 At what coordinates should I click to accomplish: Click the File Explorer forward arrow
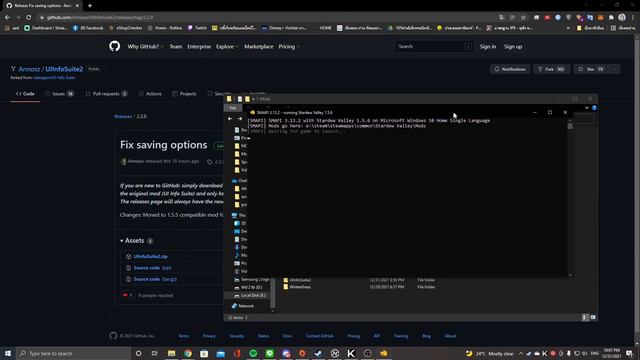tap(240, 119)
